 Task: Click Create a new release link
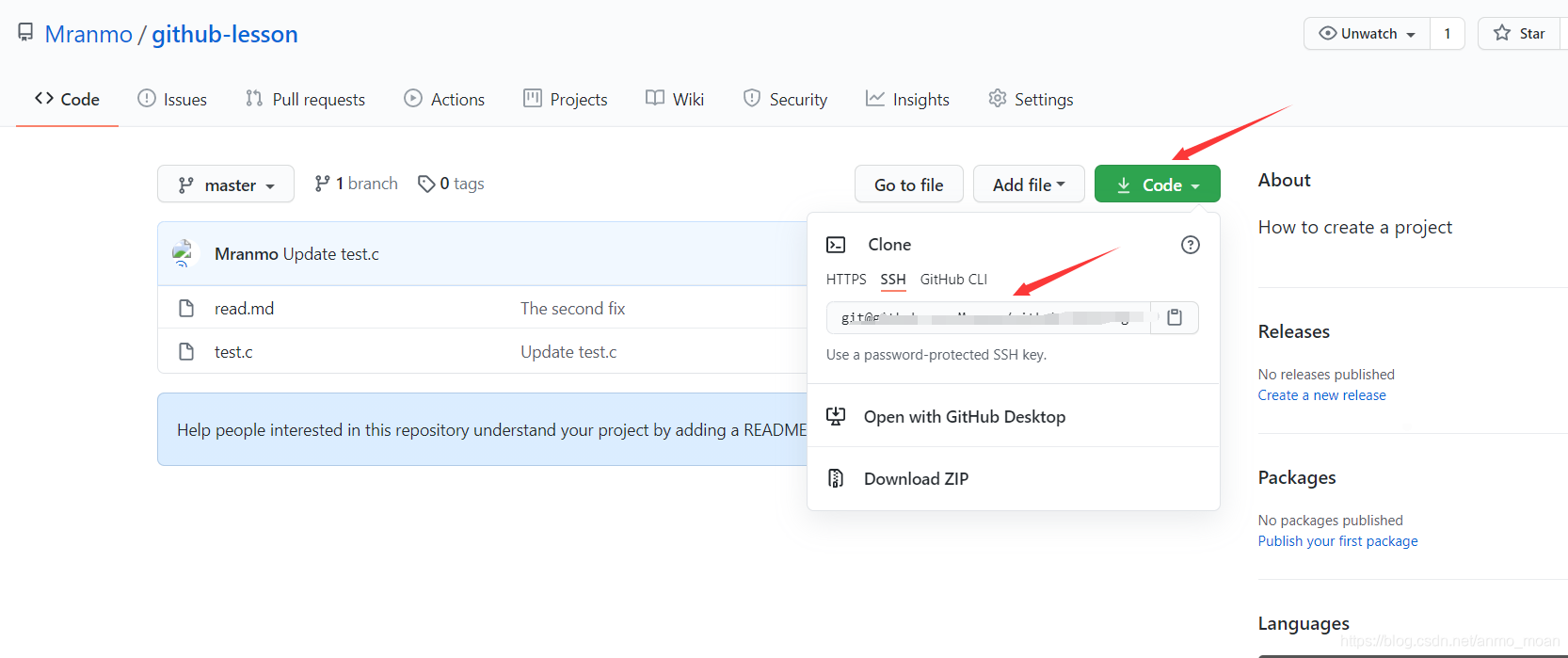pos(1321,395)
